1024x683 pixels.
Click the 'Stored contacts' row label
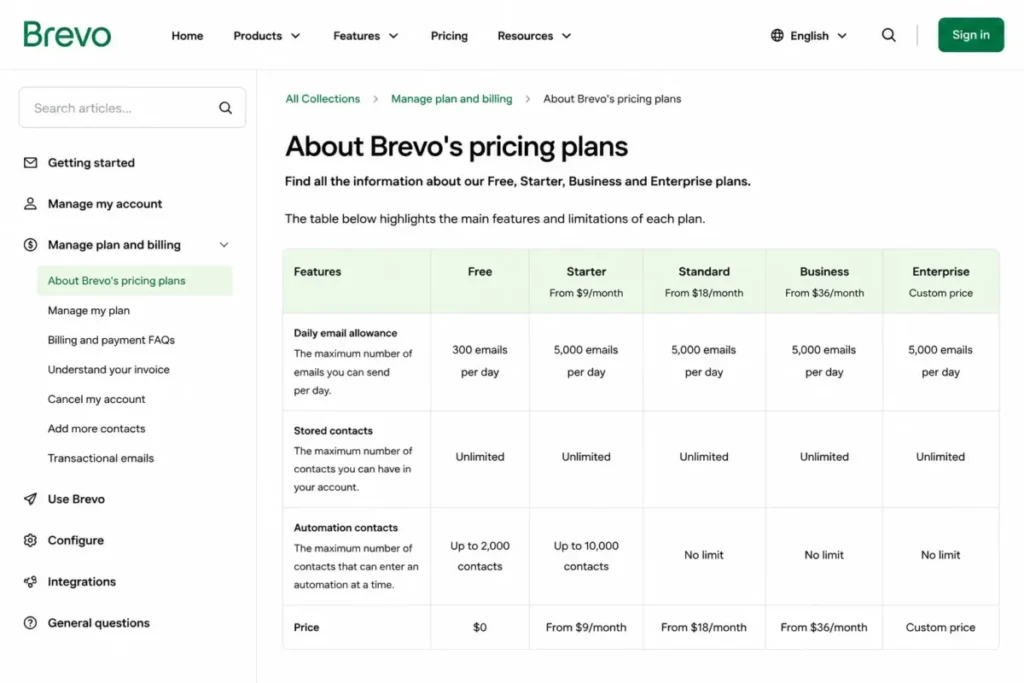(x=333, y=431)
